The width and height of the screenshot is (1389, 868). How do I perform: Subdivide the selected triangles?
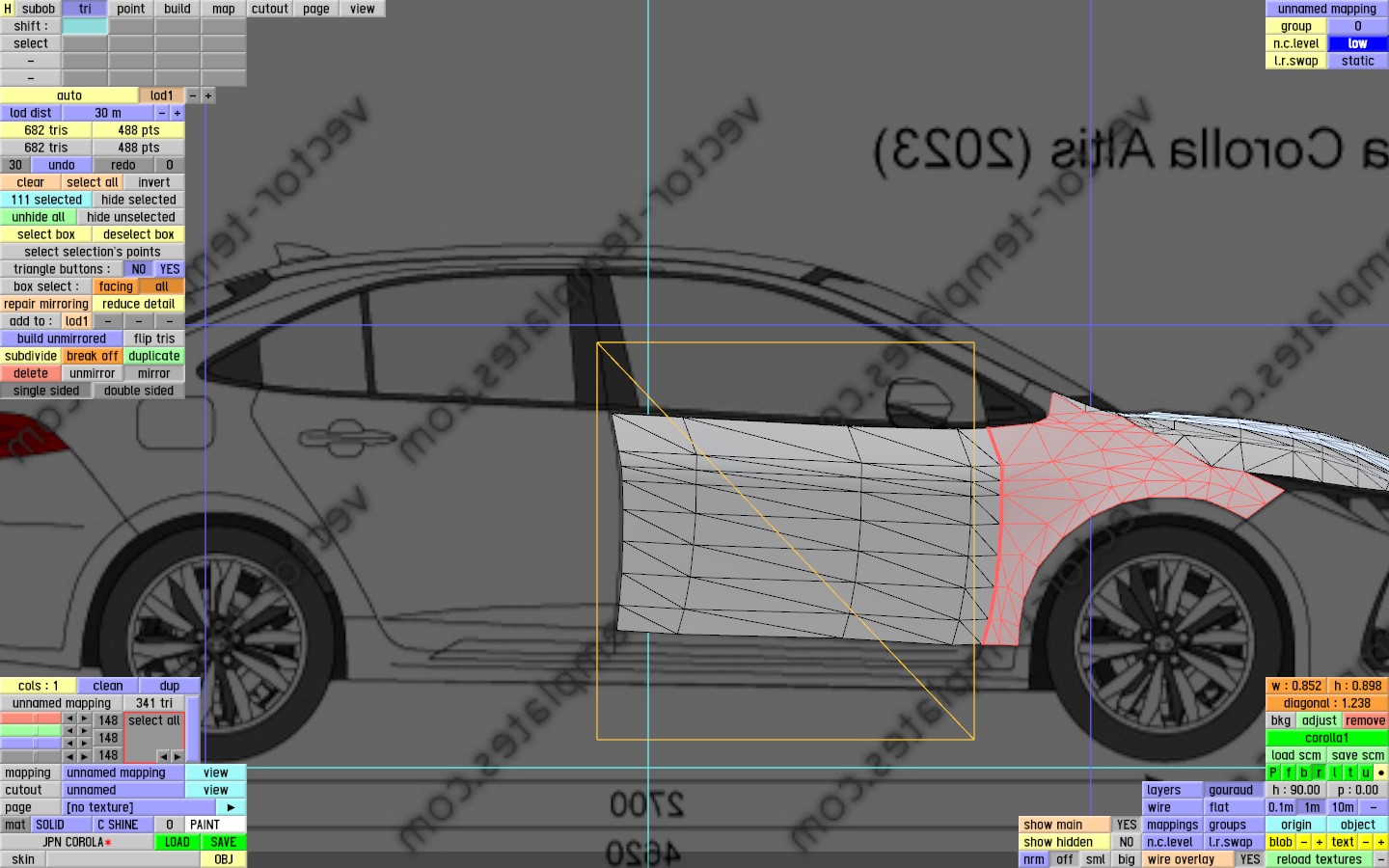(x=31, y=356)
